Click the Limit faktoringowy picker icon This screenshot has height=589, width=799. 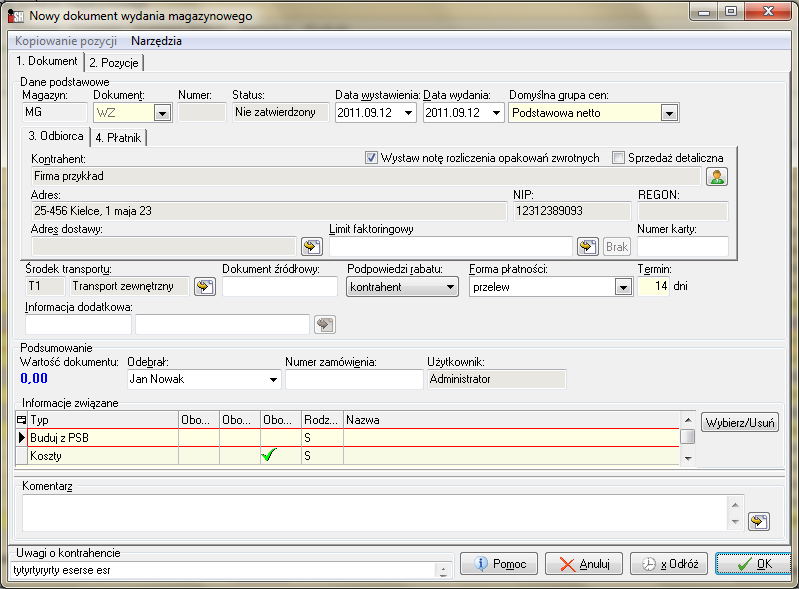tap(588, 247)
